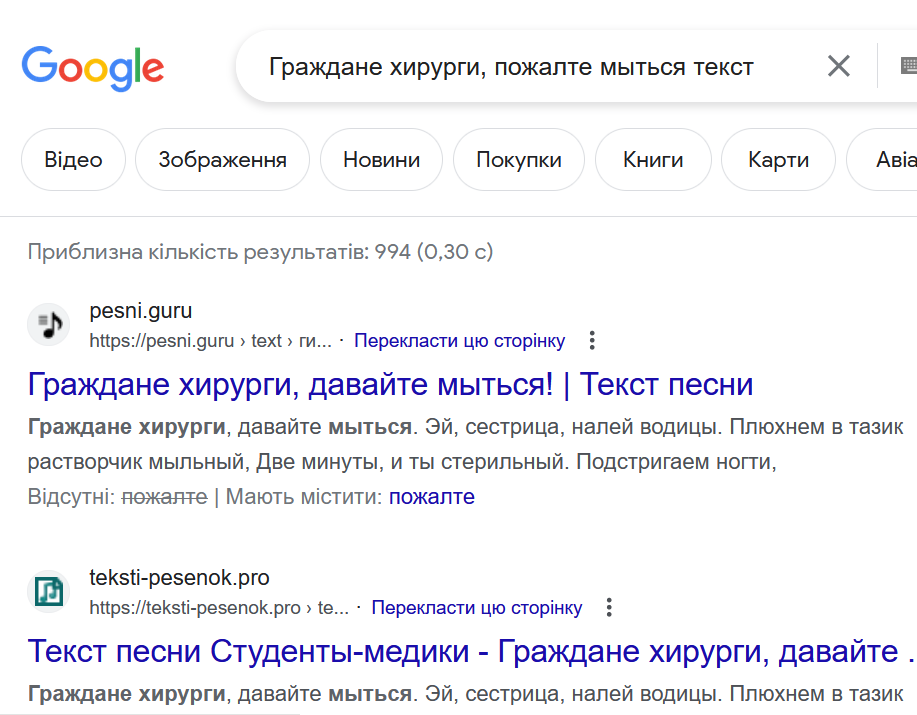The width and height of the screenshot is (917, 715).
Task: Clear the search query with X icon
Action: (838, 67)
